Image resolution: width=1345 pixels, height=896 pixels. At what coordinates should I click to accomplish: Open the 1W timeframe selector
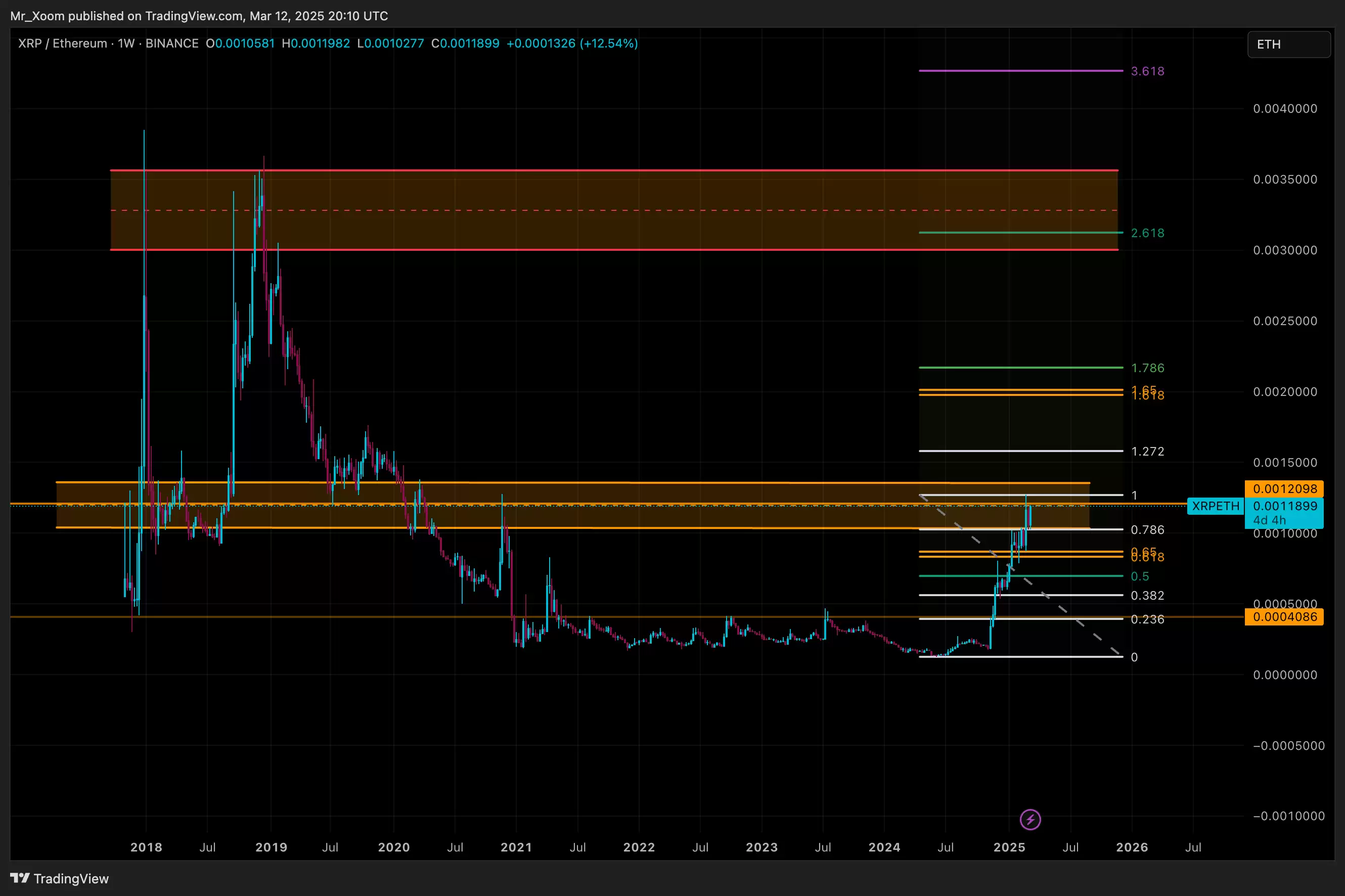[x=127, y=43]
